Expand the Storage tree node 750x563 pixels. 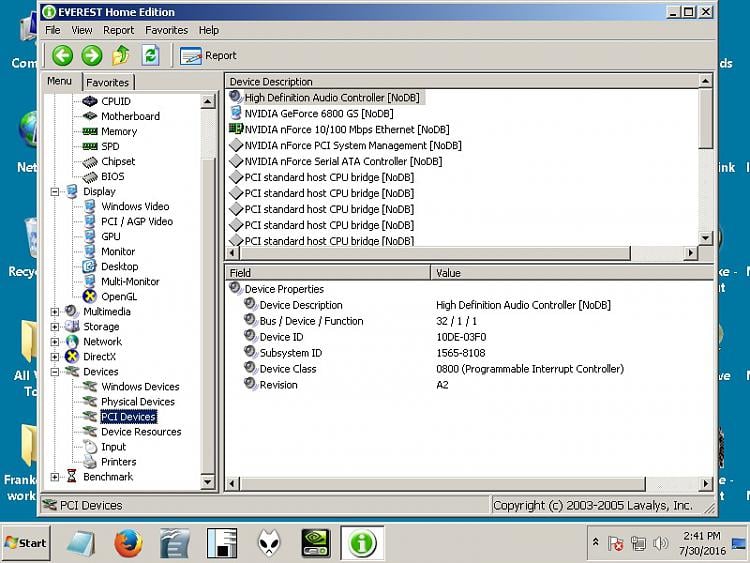pyautogui.click(x=55, y=327)
